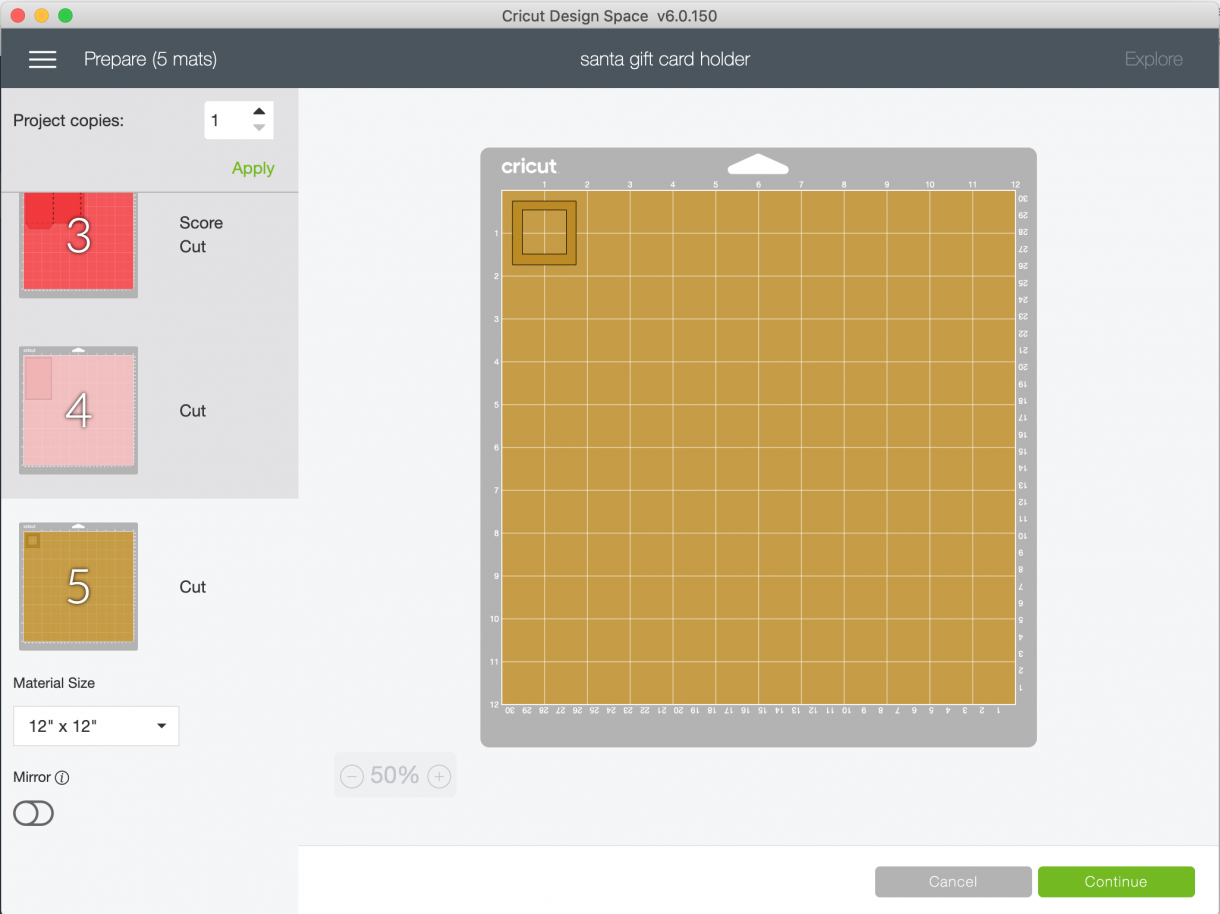Open the hamburger menu icon

(42, 59)
